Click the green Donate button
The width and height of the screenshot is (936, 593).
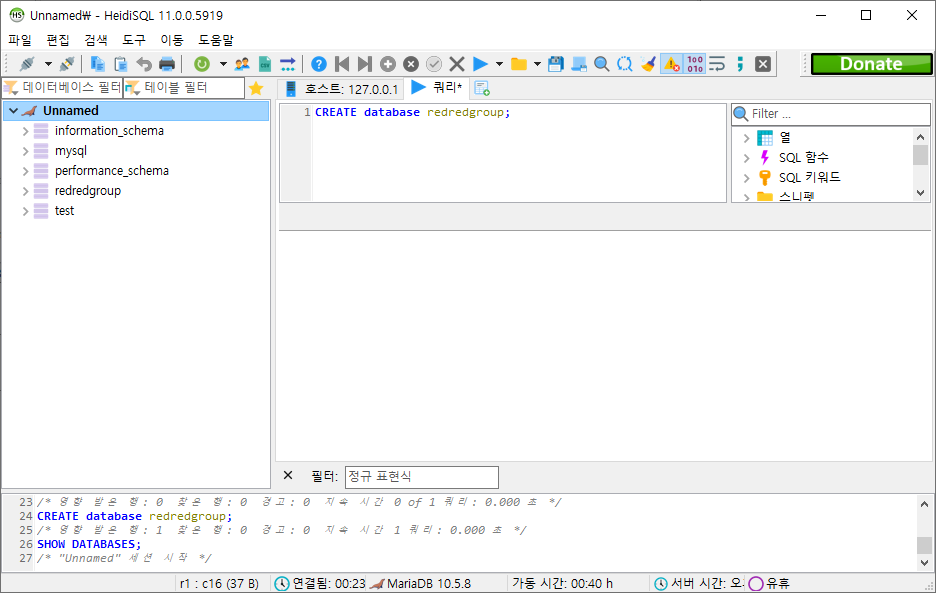tap(870, 64)
